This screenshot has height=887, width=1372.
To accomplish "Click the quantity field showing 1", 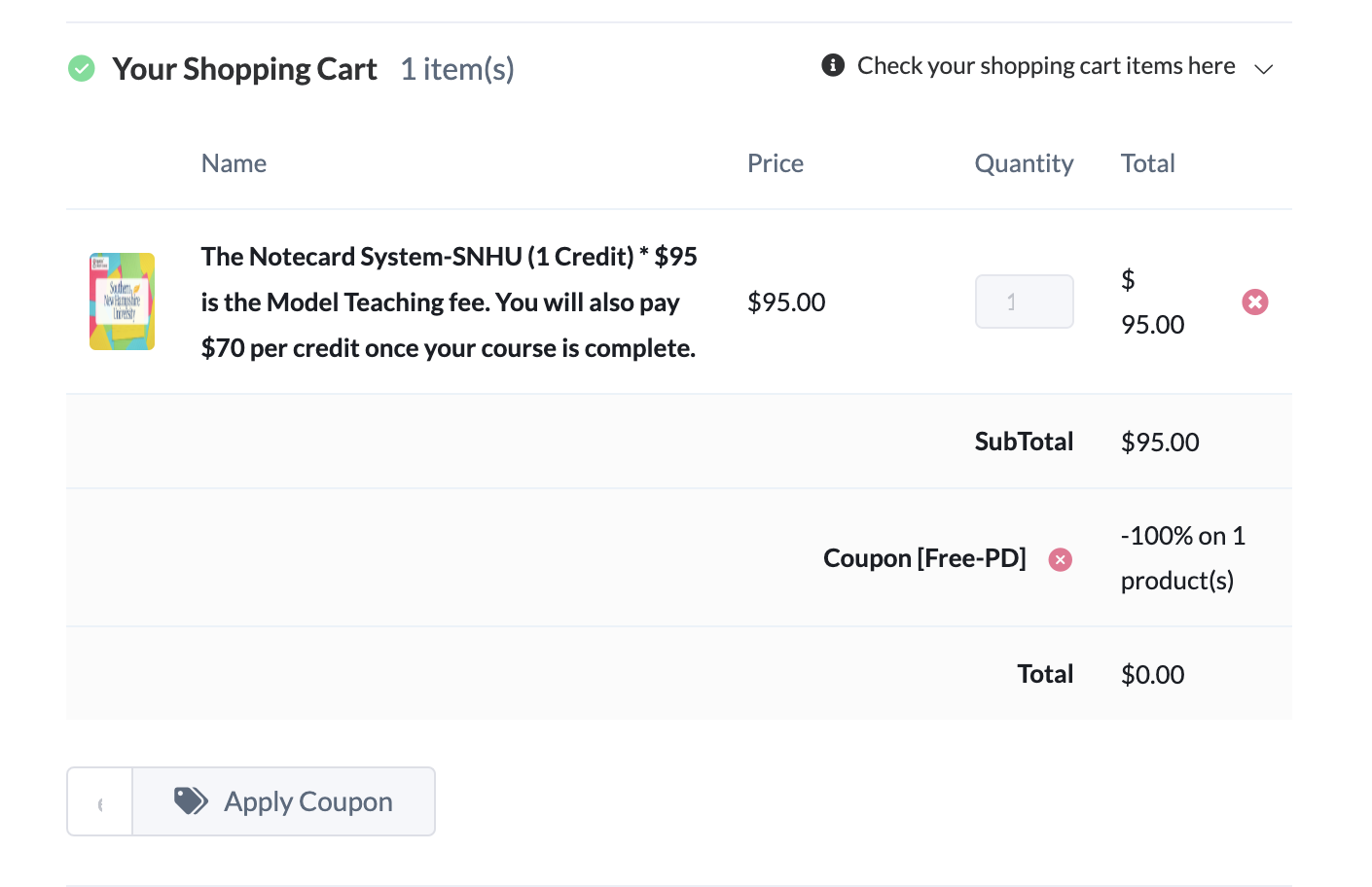I will 1025,302.
